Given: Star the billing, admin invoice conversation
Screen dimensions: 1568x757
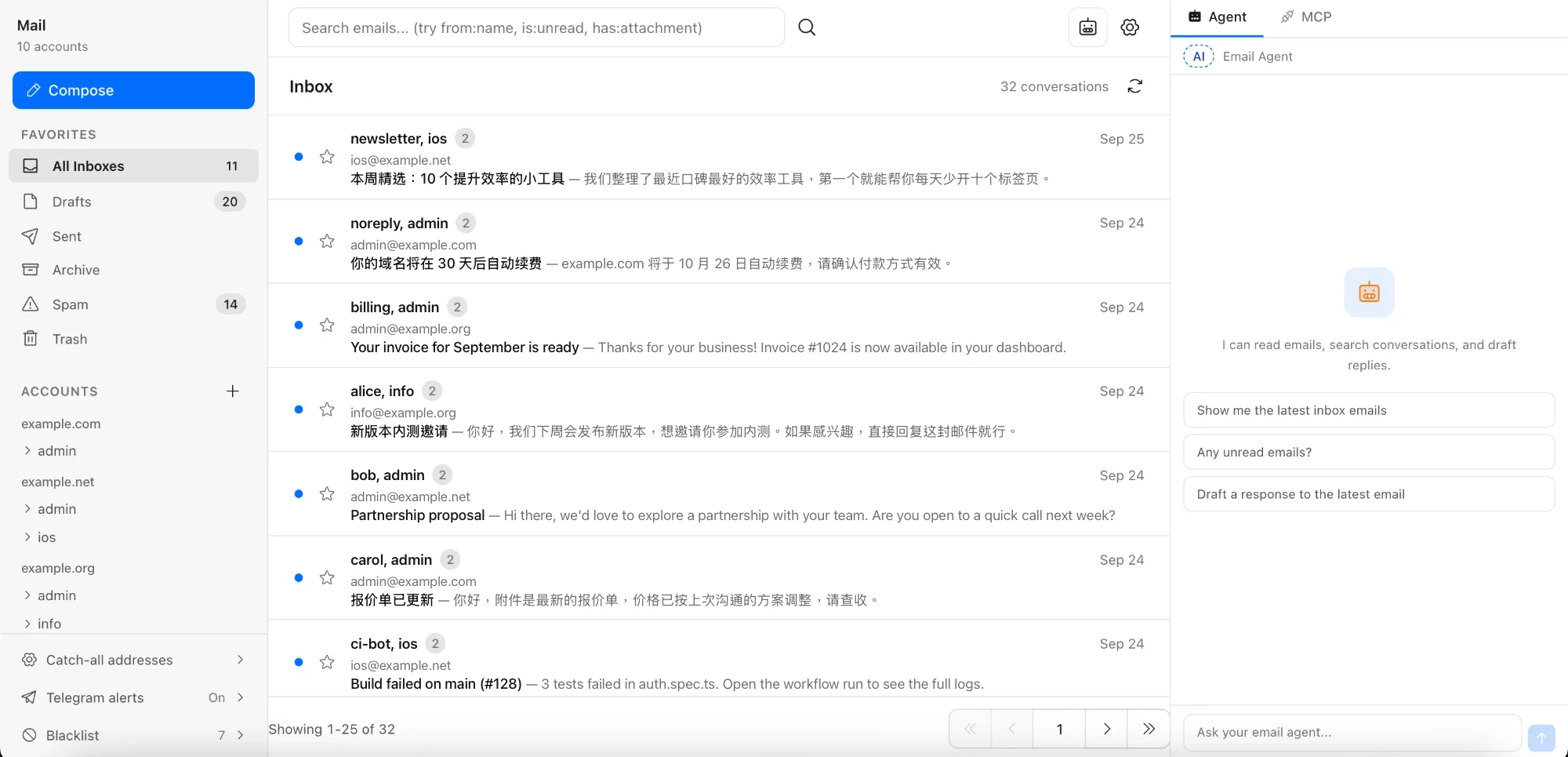Looking at the screenshot, I should 328,325.
